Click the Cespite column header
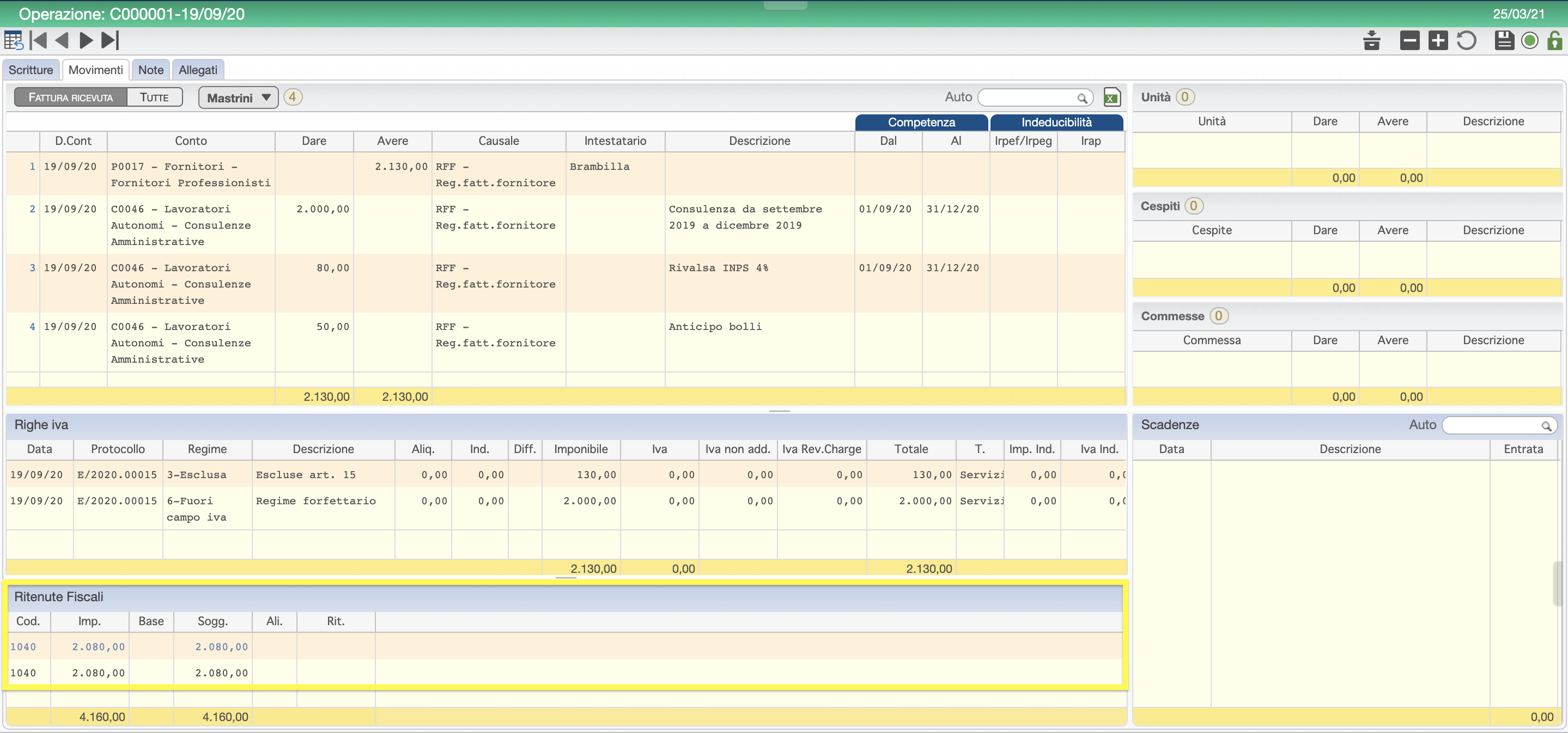The width and height of the screenshot is (1568, 733). point(1211,230)
